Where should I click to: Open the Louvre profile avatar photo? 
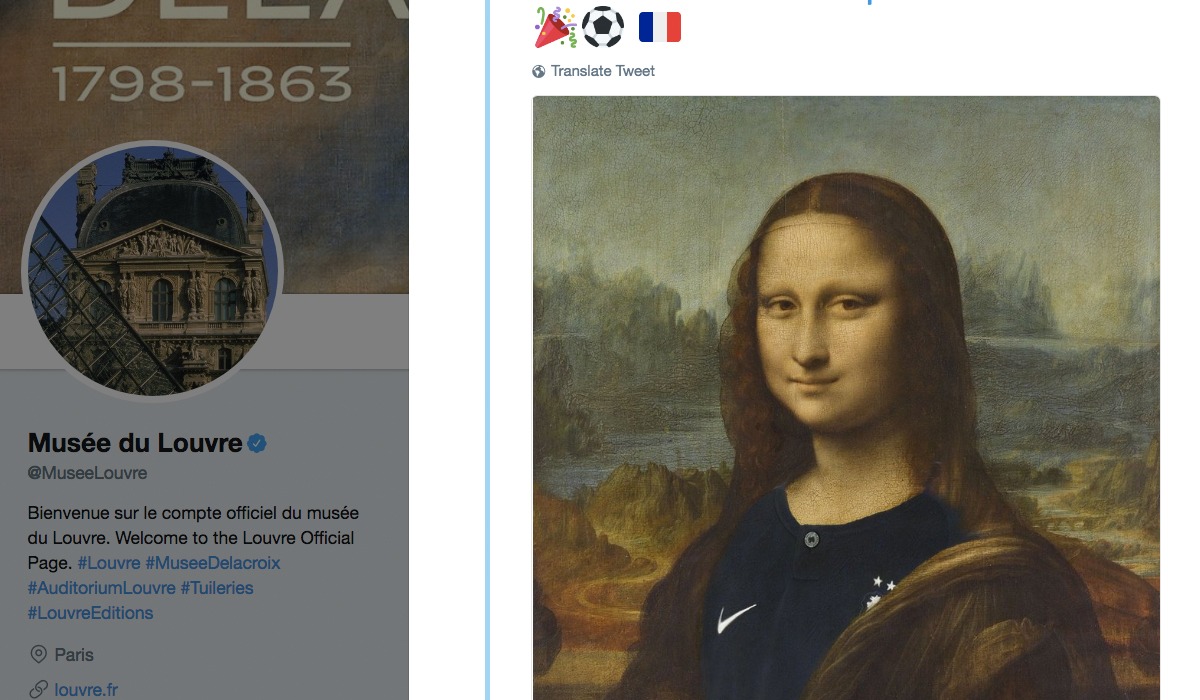point(153,271)
